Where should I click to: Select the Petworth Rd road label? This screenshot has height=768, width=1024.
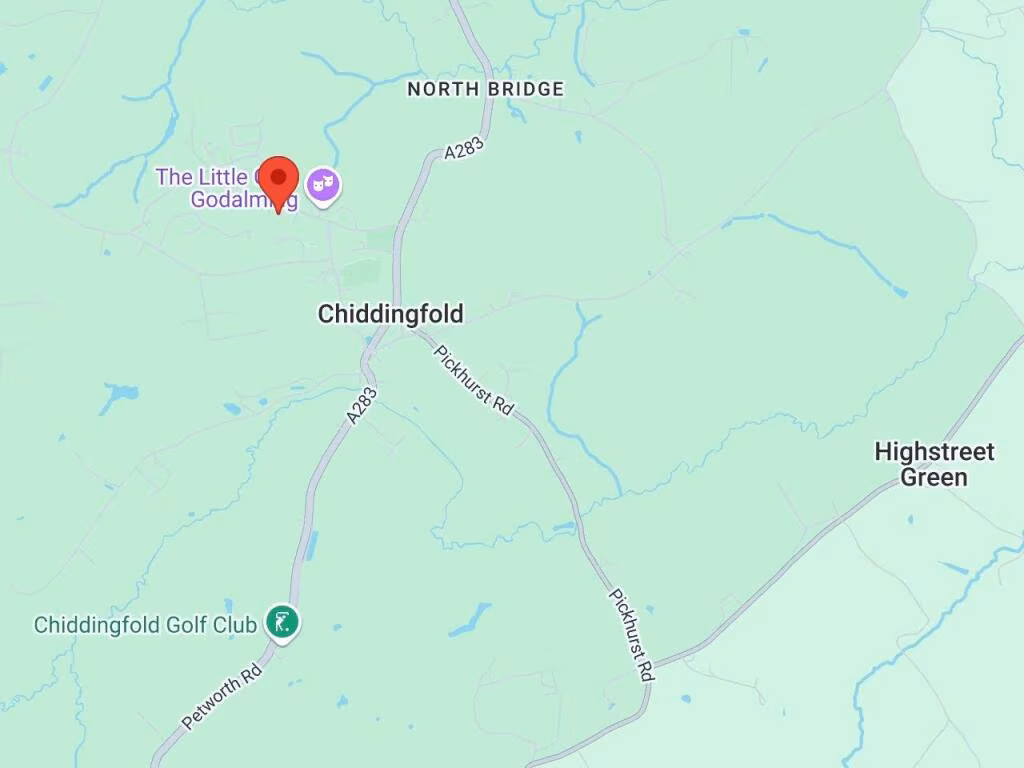222,696
